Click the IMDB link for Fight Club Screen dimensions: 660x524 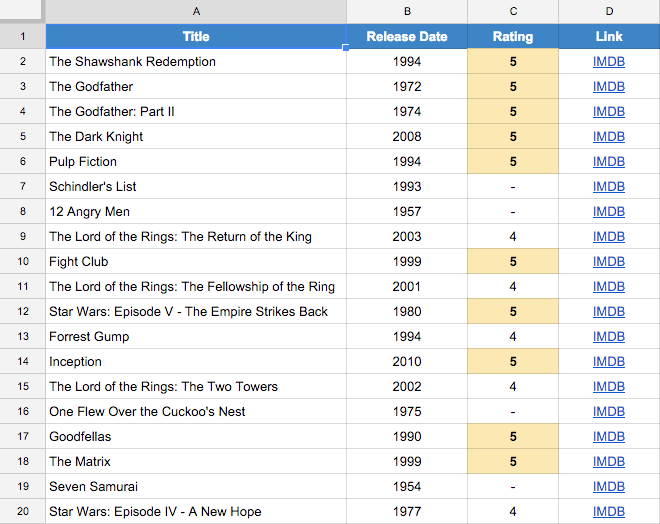[x=608, y=262]
